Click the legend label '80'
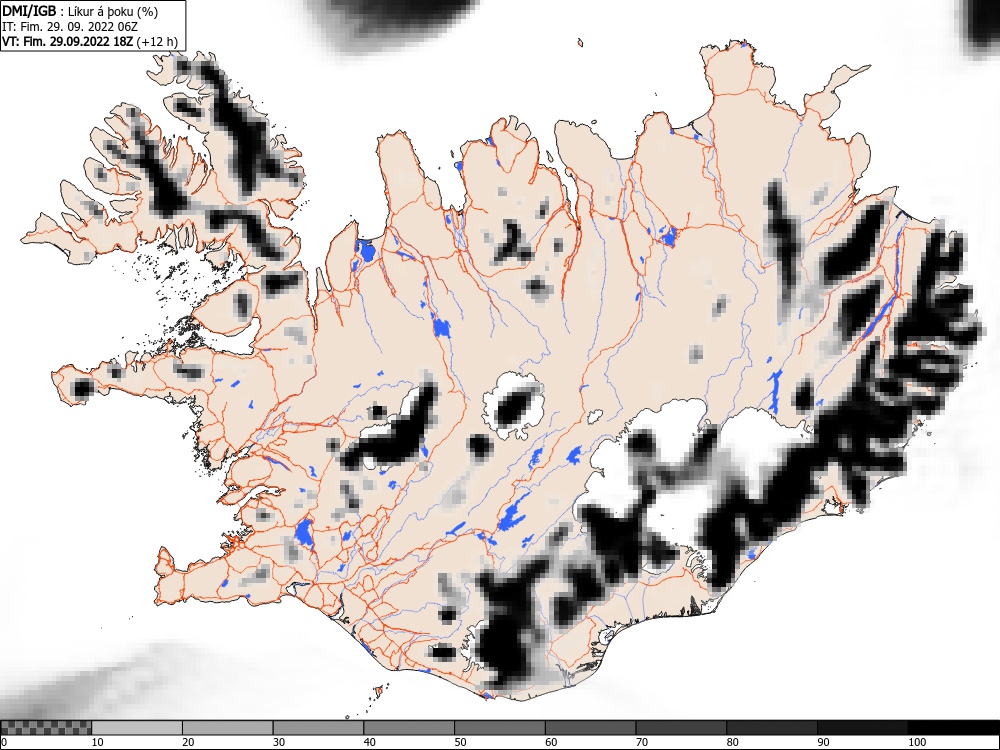The image size is (1000, 750). click(x=732, y=742)
